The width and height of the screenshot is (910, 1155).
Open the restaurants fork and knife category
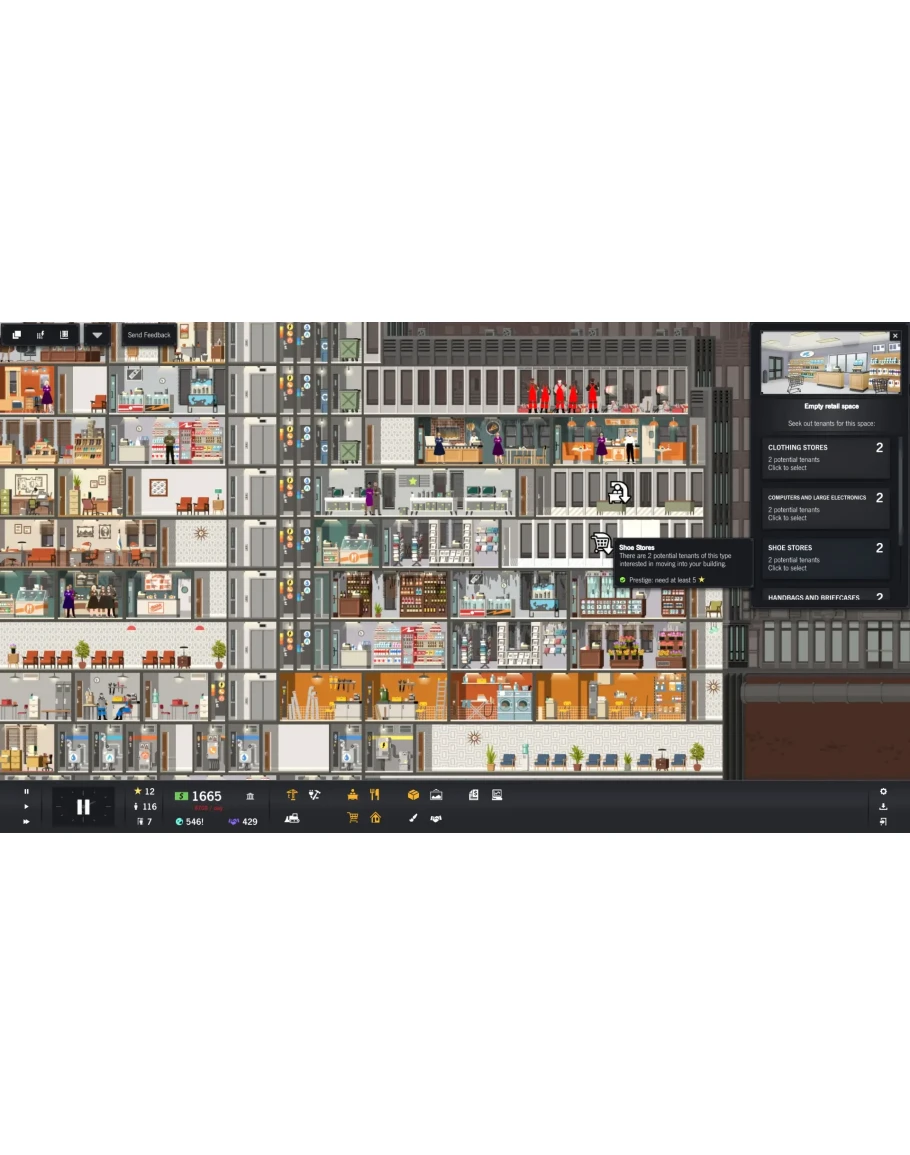(x=375, y=795)
